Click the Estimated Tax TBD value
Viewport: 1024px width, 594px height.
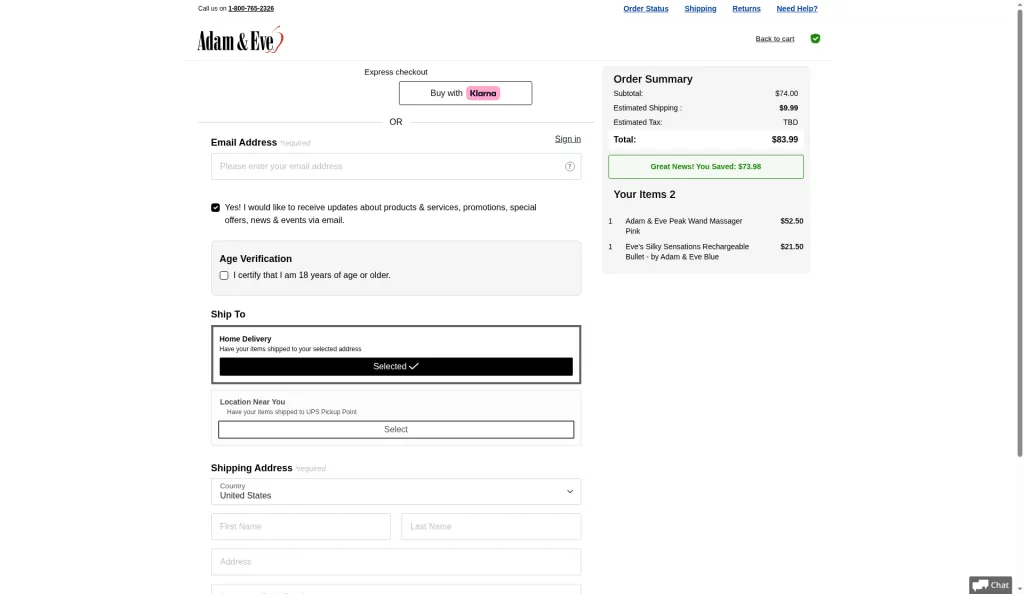790,123
